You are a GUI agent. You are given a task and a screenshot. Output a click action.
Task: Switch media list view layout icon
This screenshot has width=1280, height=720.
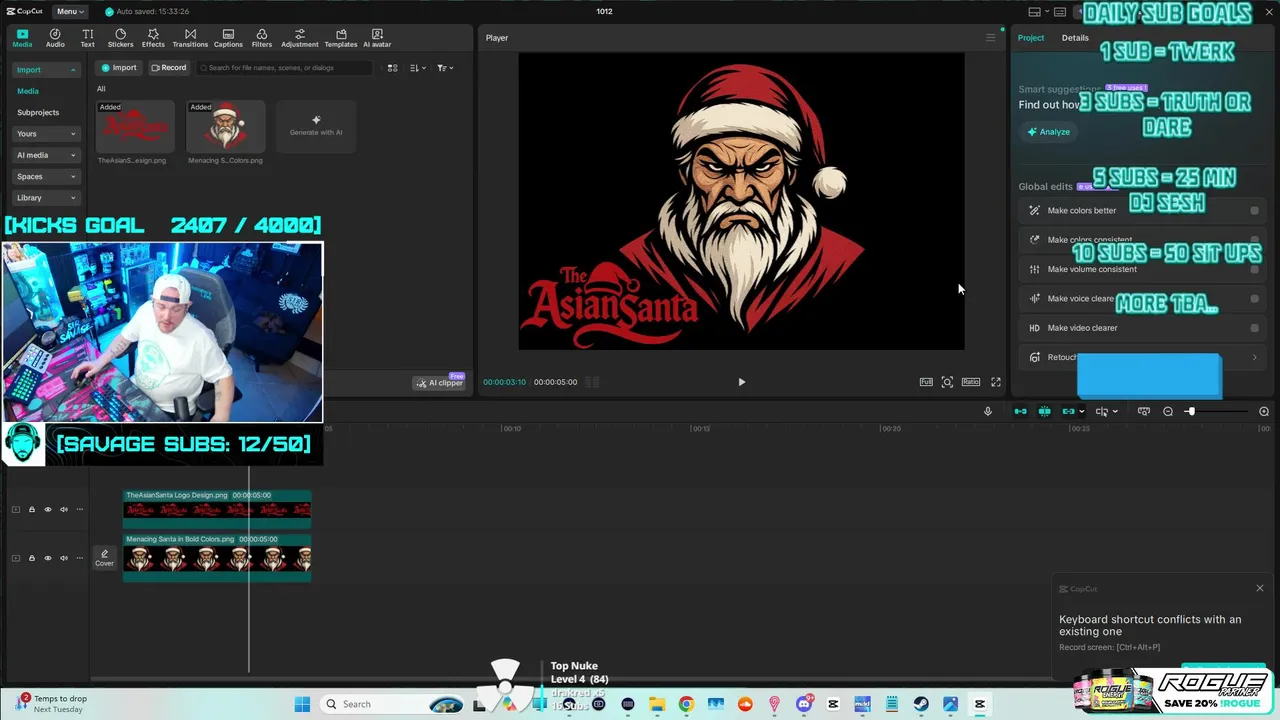(392, 68)
